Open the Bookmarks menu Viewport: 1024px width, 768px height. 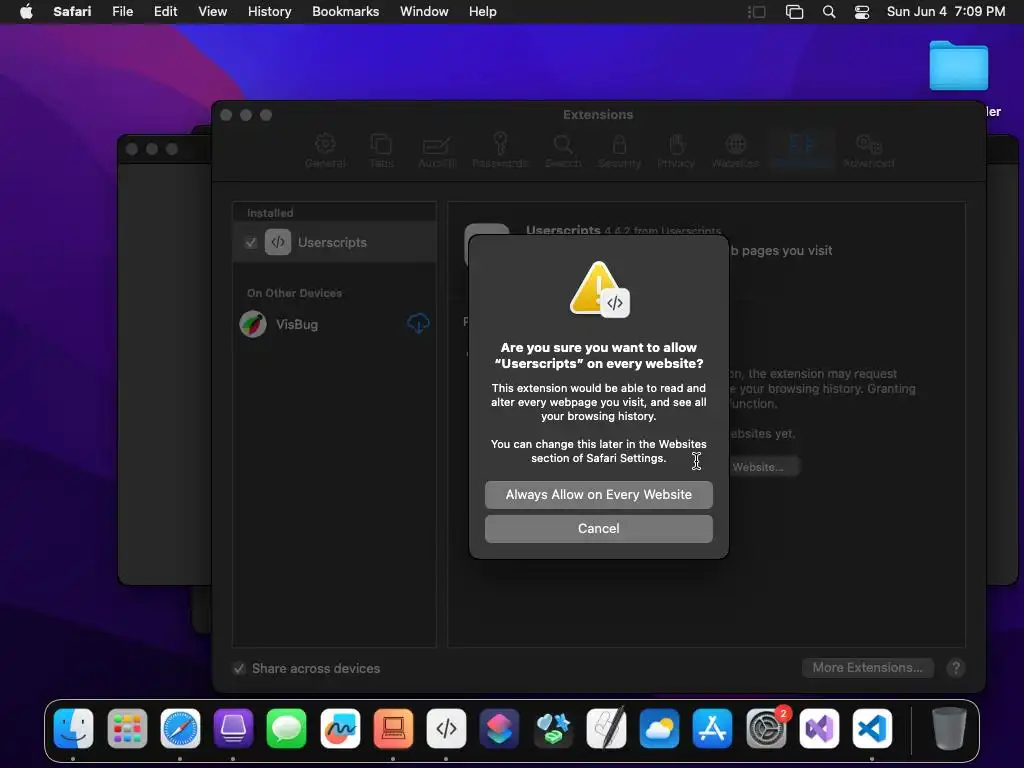(x=345, y=11)
